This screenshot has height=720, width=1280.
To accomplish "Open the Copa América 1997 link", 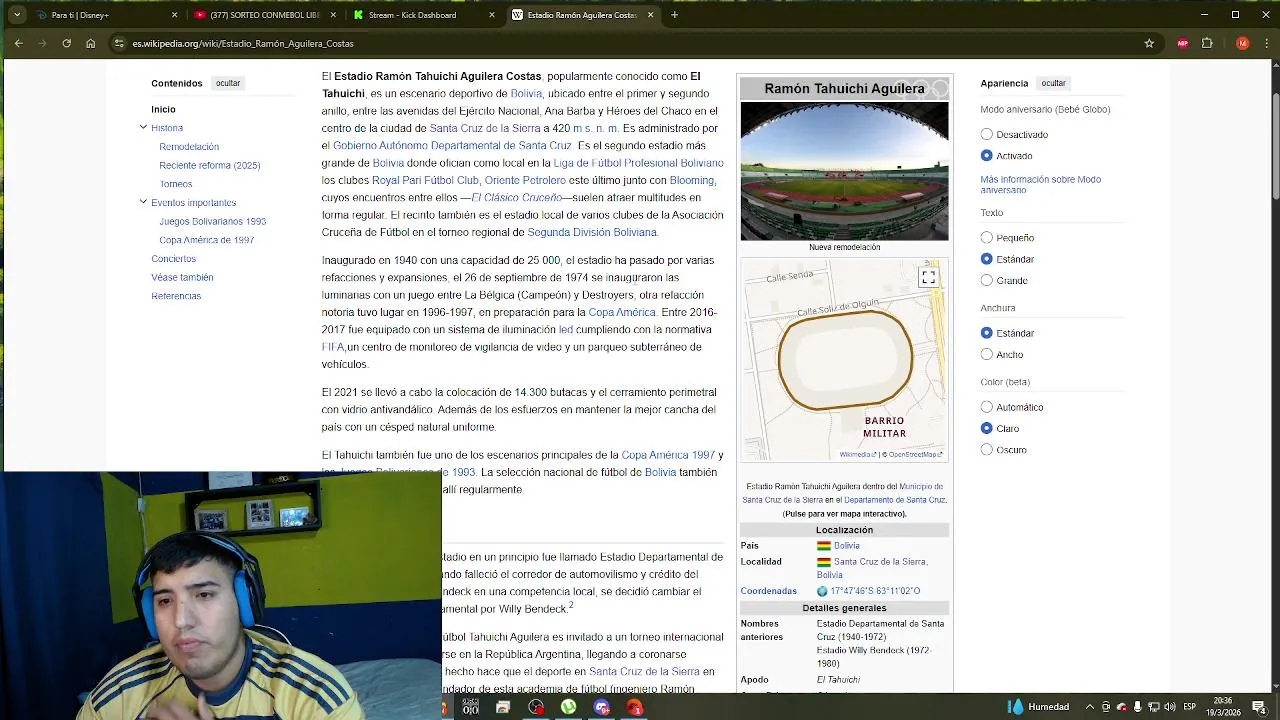I will [668, 455].
